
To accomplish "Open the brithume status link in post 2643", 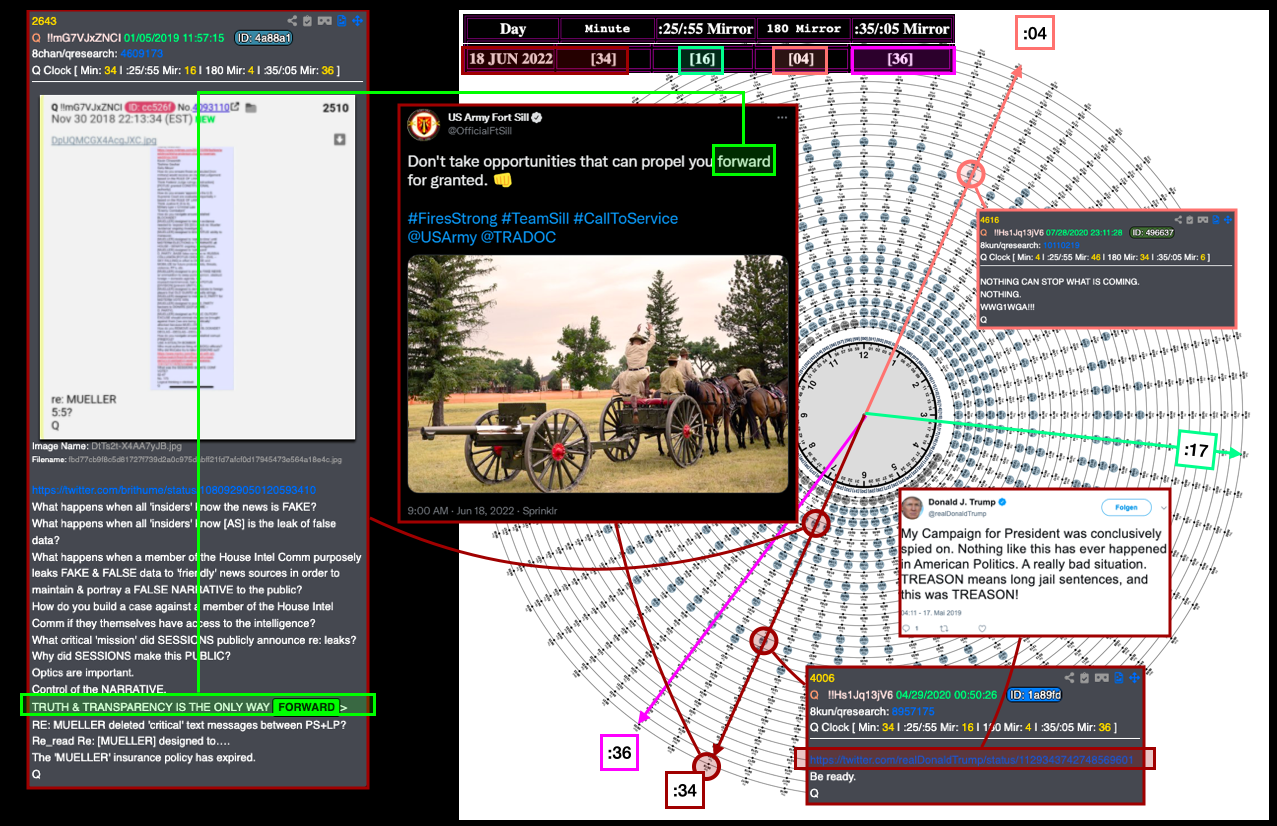I will [174, 490].
